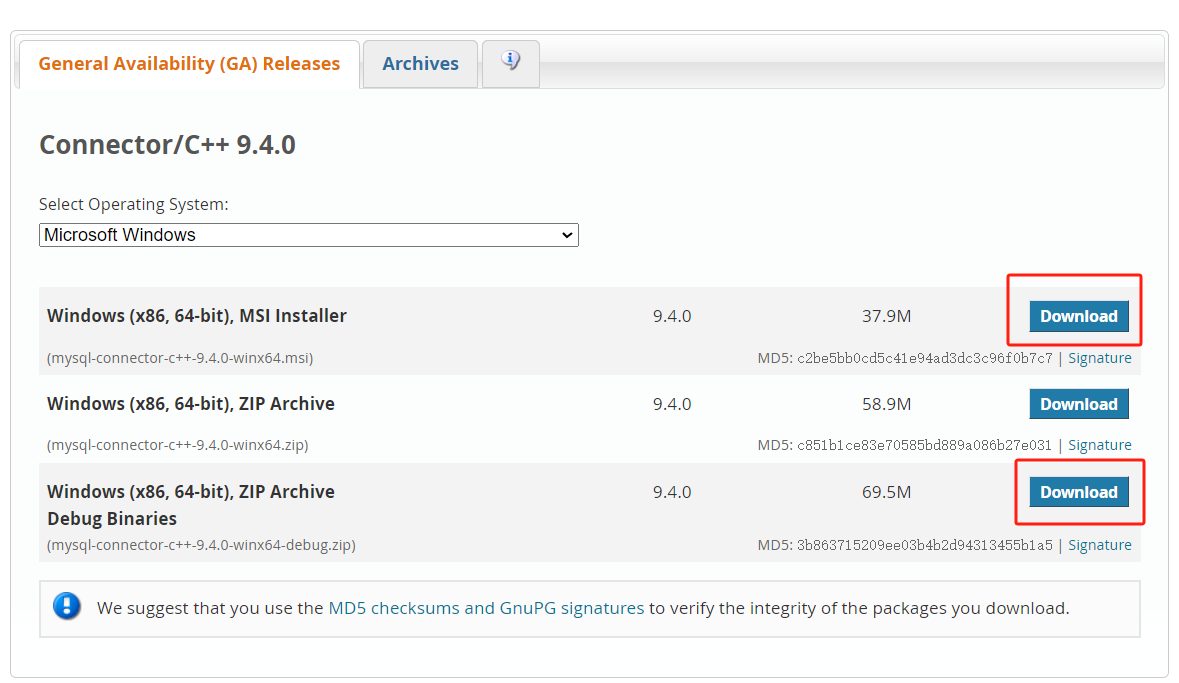Follow MD5 checksums and GnuPG signatures link
Screen dimensions: 1179x683
pyautogui.click(x=486, y=608)
